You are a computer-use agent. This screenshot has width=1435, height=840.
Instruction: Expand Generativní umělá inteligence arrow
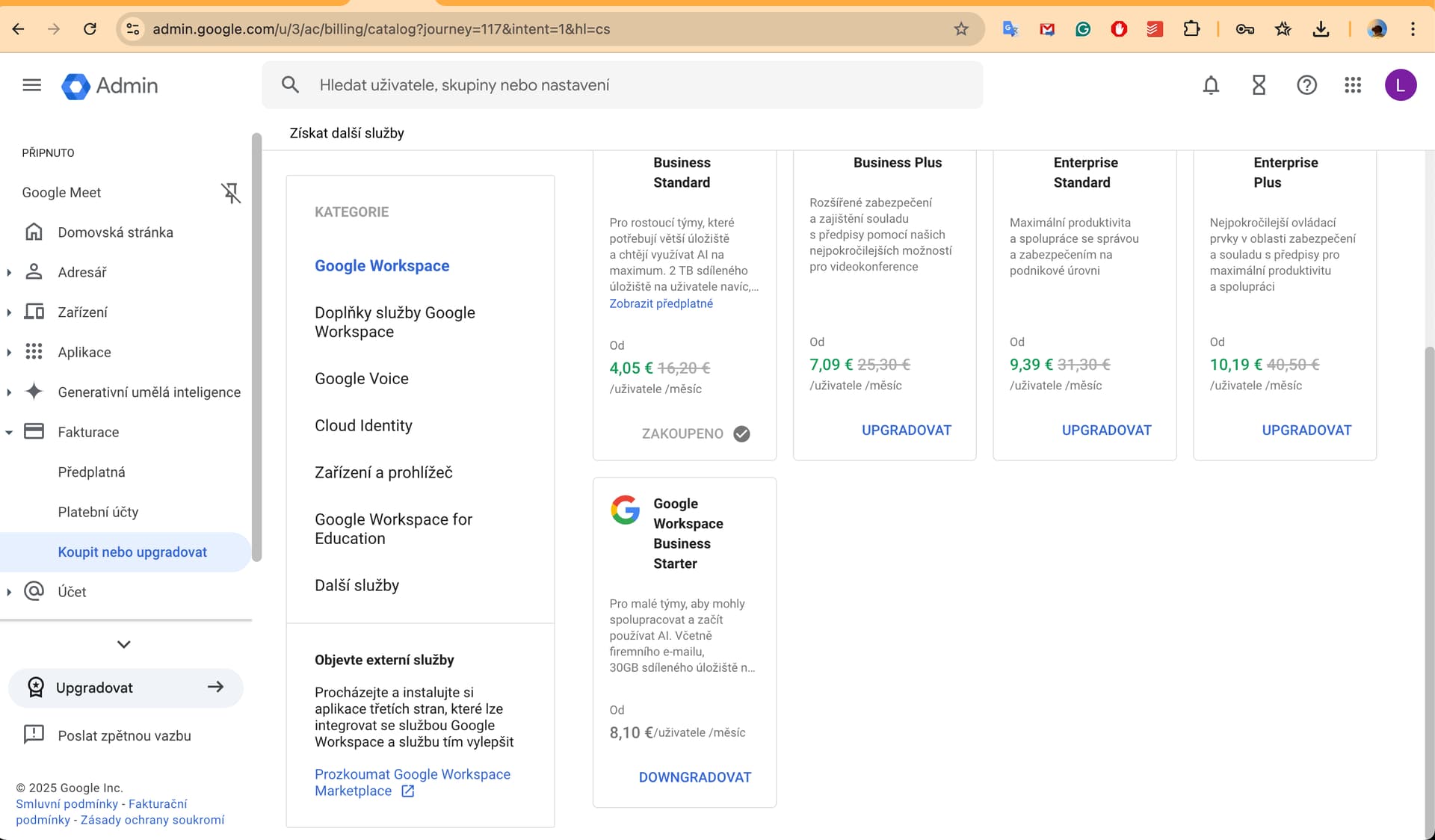coord(9,392)
